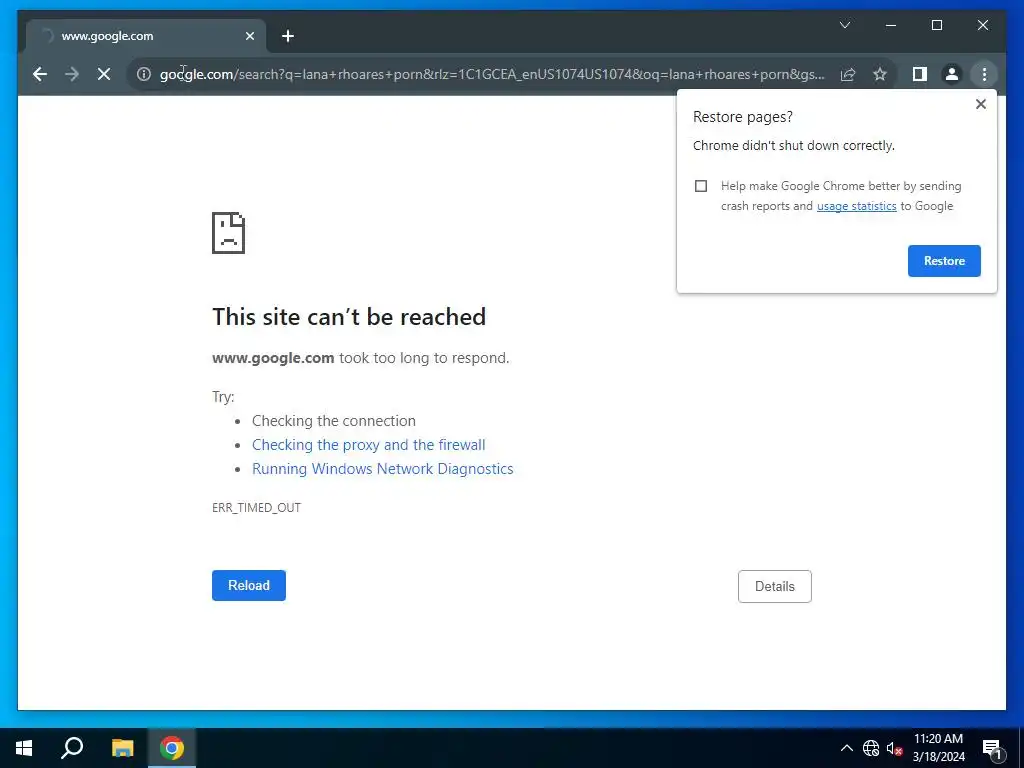Screen dimensions: 1024x768
Task: Open a new tab with plus button
Action: [x=288, y=37]
